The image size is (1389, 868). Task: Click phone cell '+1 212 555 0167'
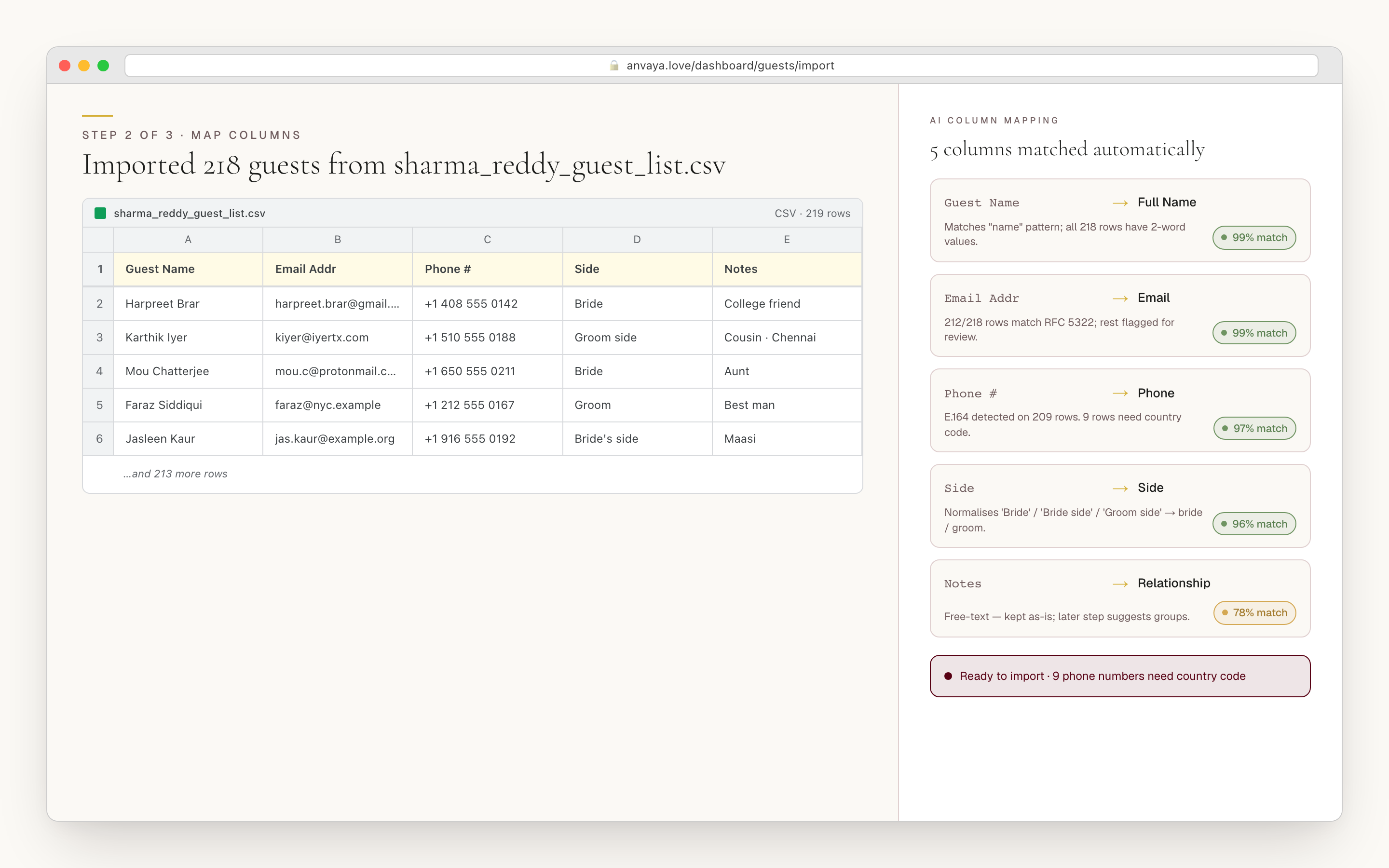click(x=487, y=405)
